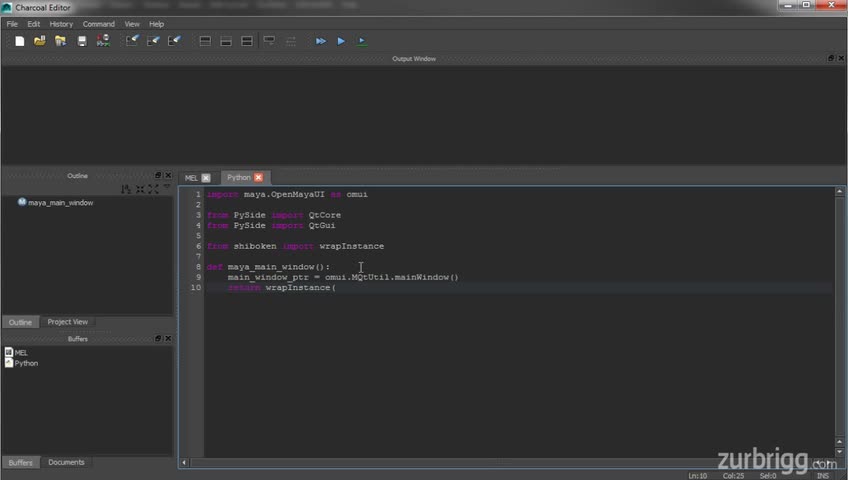
Task: Float the Buffers panel with undock button
Action: (158, 339)
